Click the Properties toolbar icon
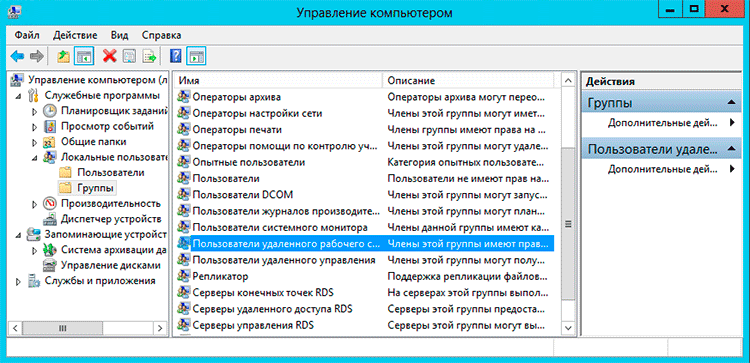The width and height of the screenshot is (750, 363). (x=129, y=56)
